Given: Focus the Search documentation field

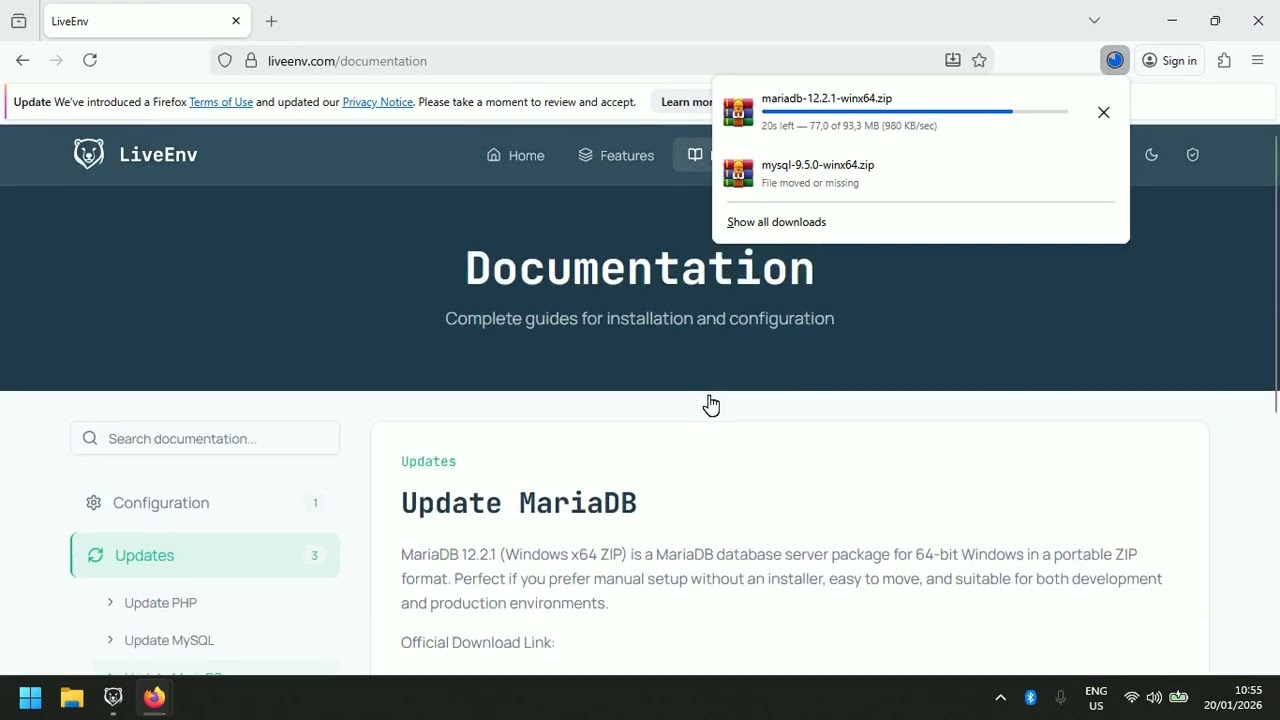Looking at the screenshot, I should pyautogui.click(x=205, y=438).
